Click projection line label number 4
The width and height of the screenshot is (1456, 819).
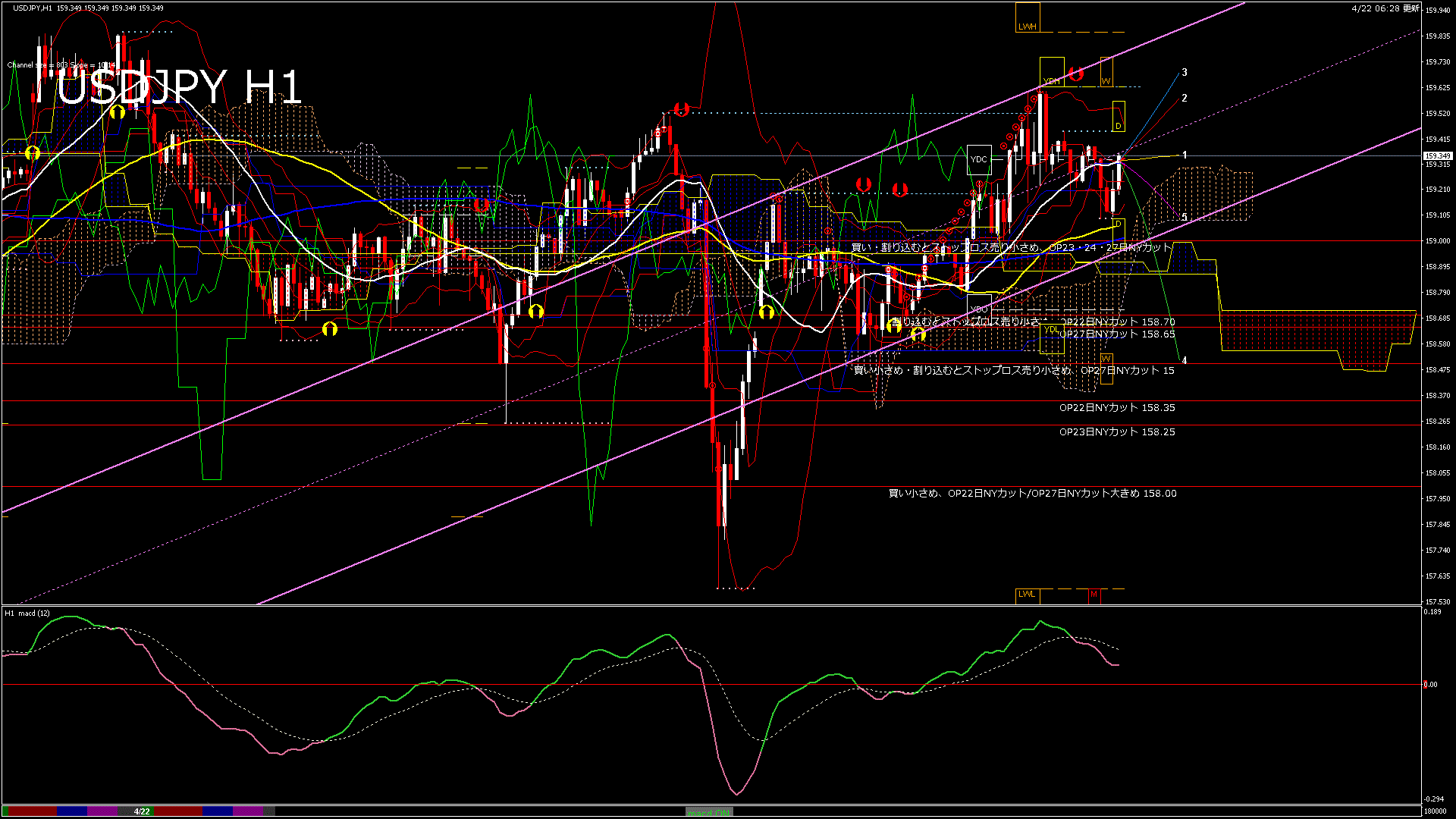(x=1185, y=361)
